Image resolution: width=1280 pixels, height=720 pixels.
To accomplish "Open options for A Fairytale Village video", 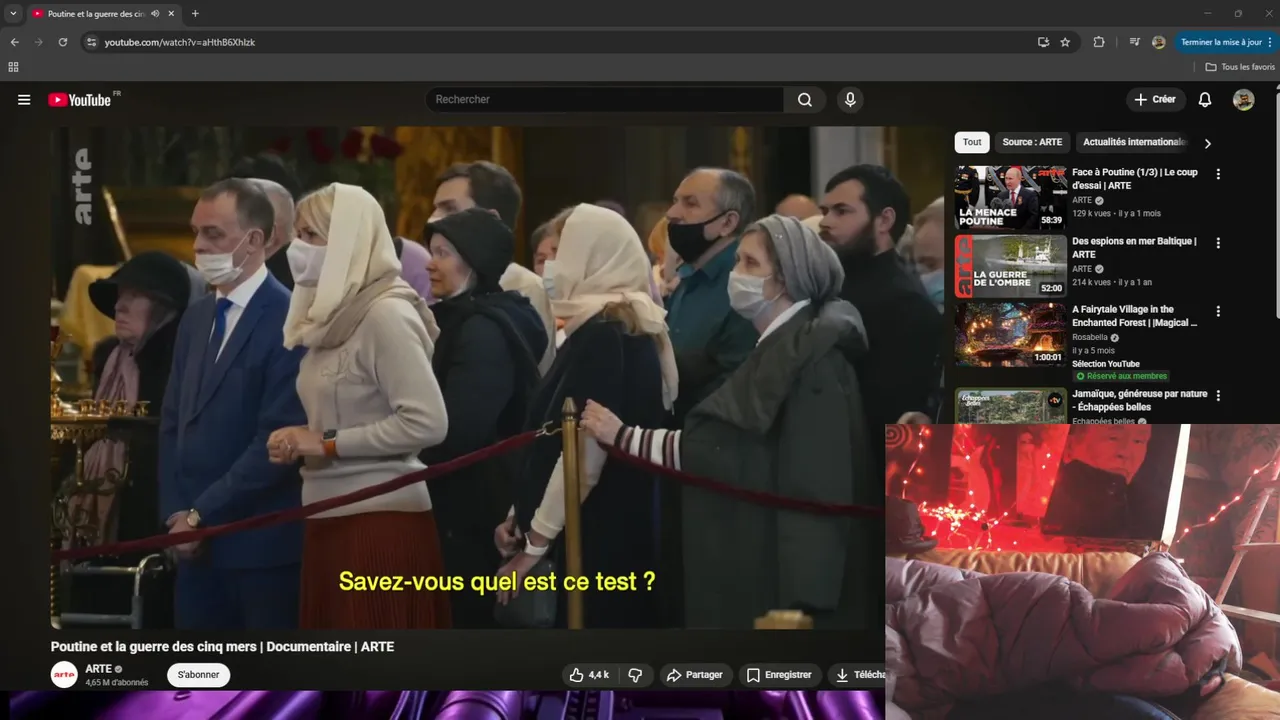I will (x=1218, y=311).
